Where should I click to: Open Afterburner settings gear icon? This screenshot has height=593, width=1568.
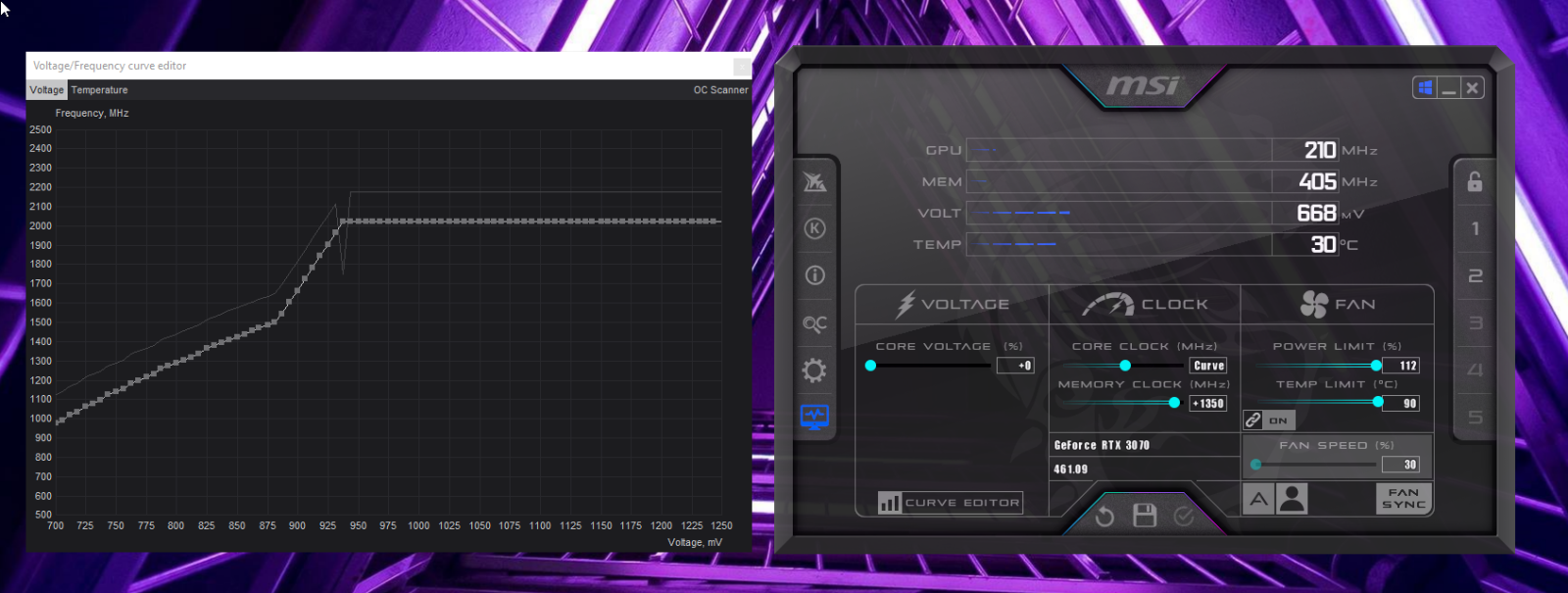[814, 371]
